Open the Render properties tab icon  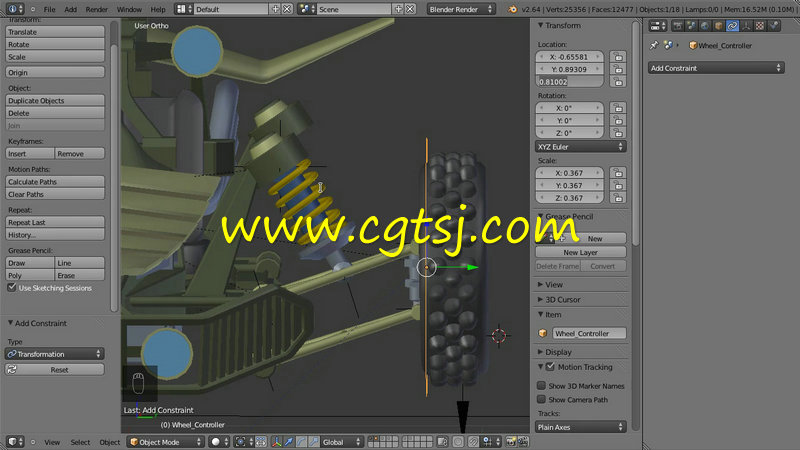(x=678, y=26)
